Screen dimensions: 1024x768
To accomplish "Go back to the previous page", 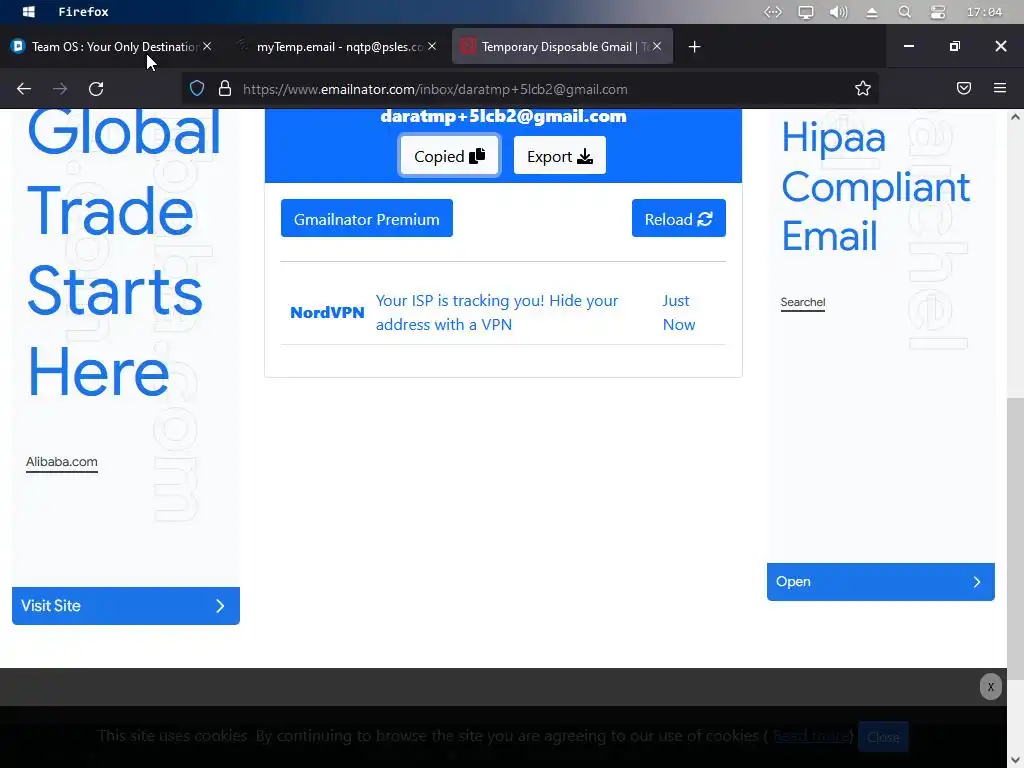I will [x=24, y=89].
